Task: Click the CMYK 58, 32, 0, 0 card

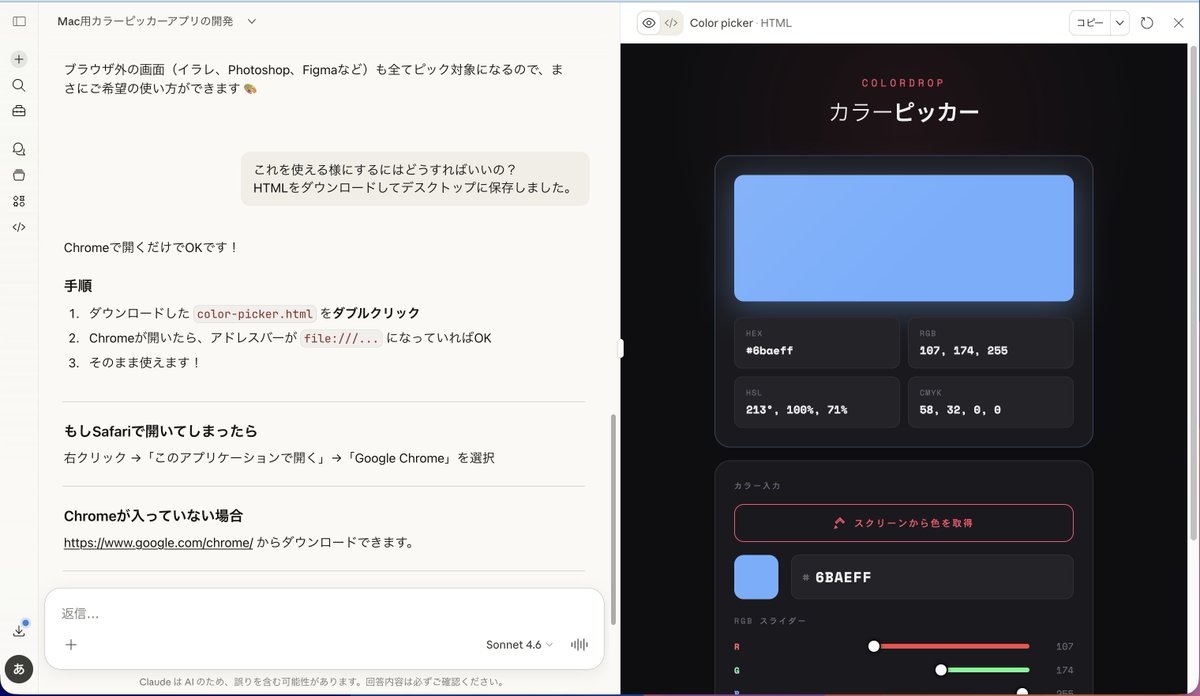Action: (990, 402)
